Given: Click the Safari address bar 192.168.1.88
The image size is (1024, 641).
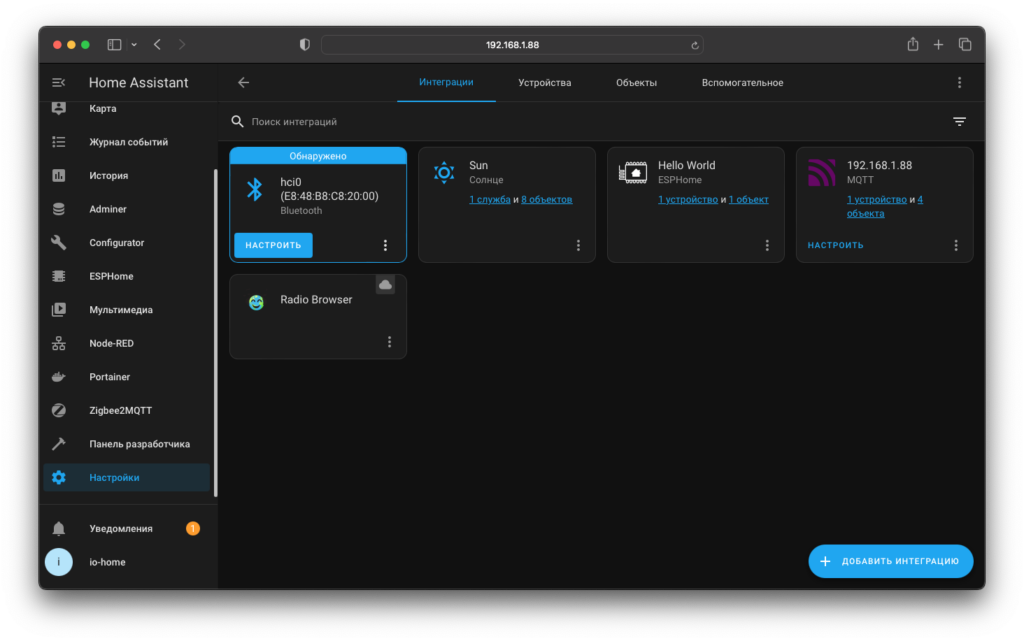Looking at the screenshot, I should (x=512, y=45).
